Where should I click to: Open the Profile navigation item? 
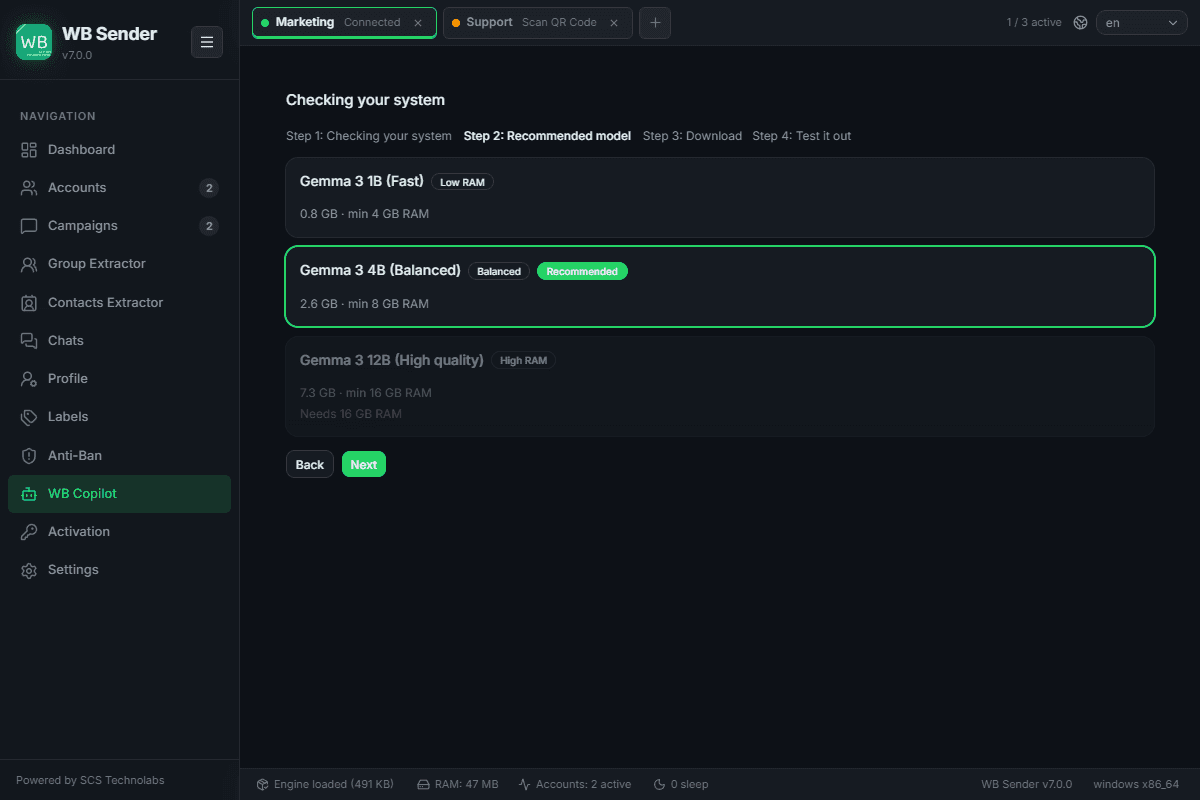tap(120, 379)
